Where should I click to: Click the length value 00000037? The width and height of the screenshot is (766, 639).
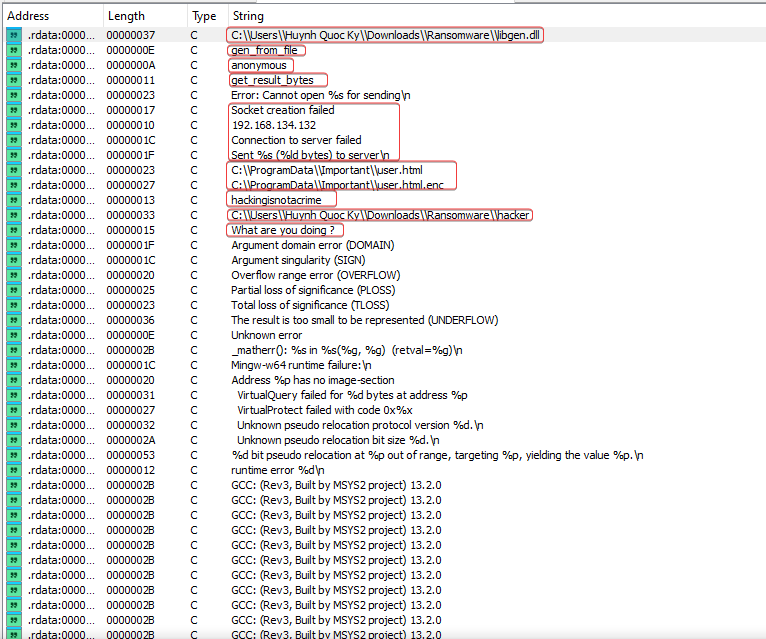(130, 35)
